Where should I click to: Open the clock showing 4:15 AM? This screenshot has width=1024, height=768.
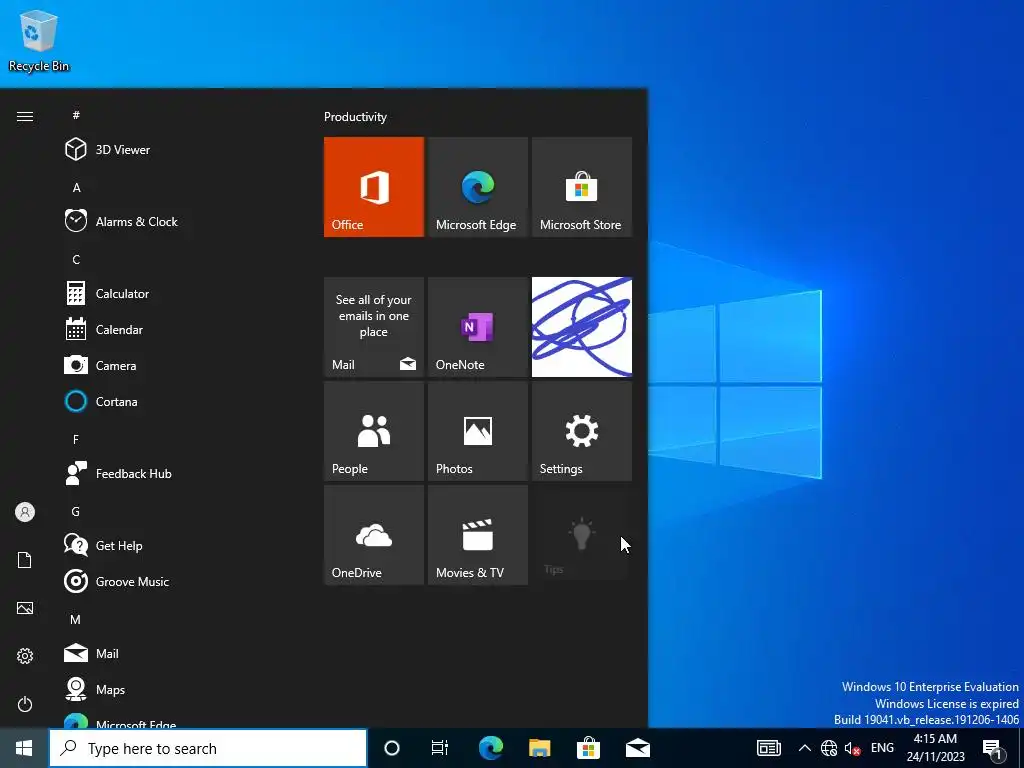(935, 748)
